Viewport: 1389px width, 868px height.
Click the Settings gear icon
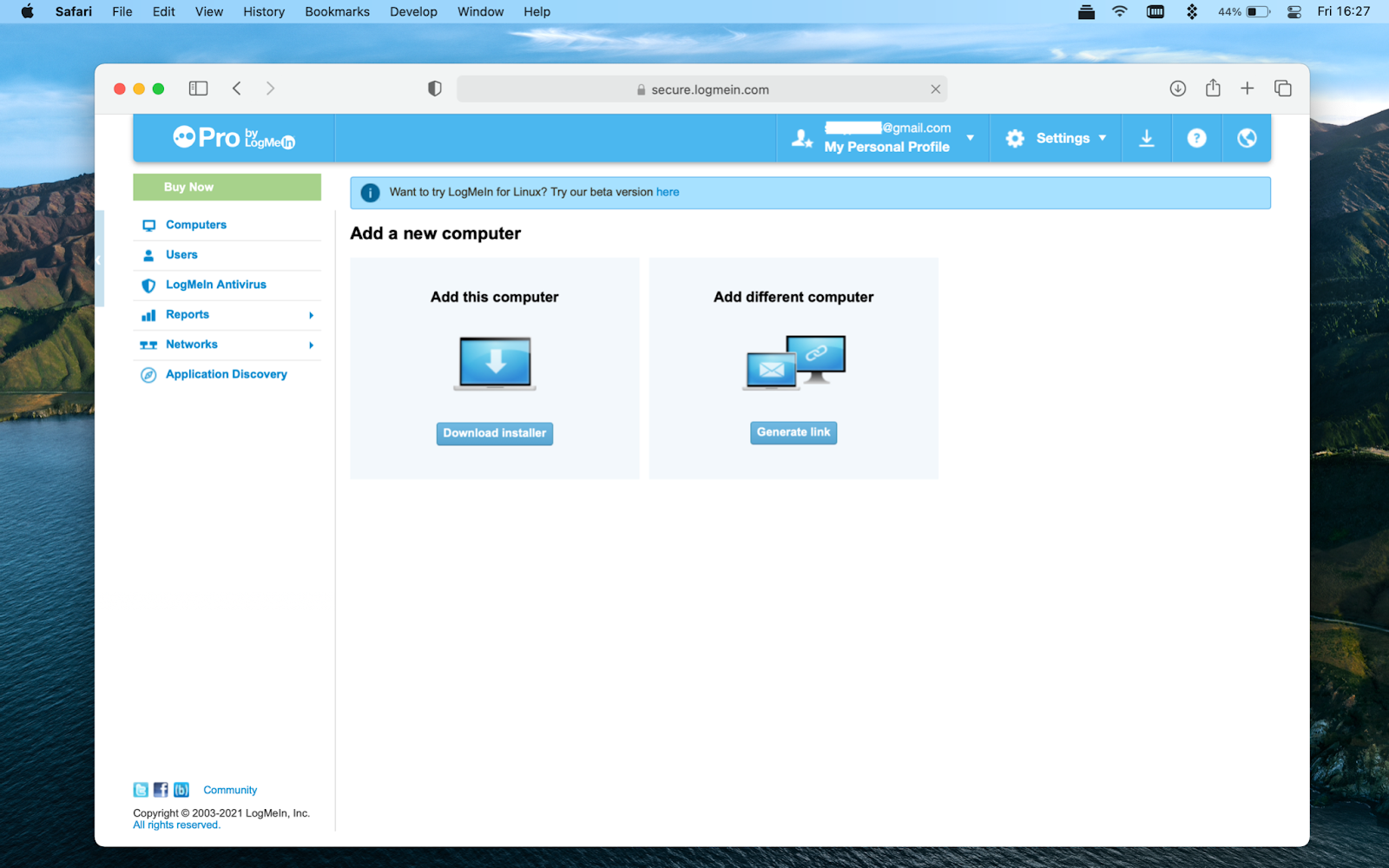coord(1015,138)
